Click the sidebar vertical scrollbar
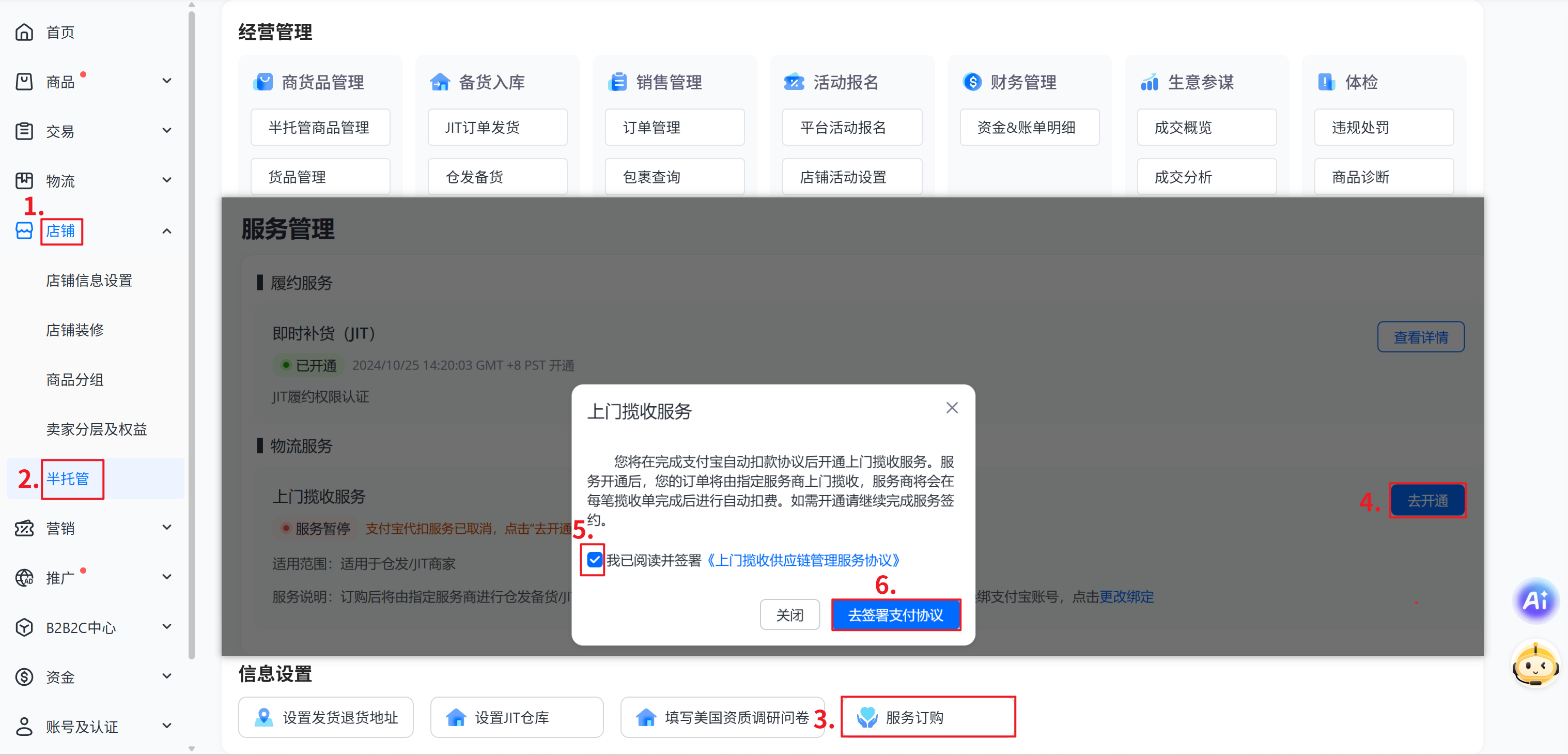 [x=192, y=335]
